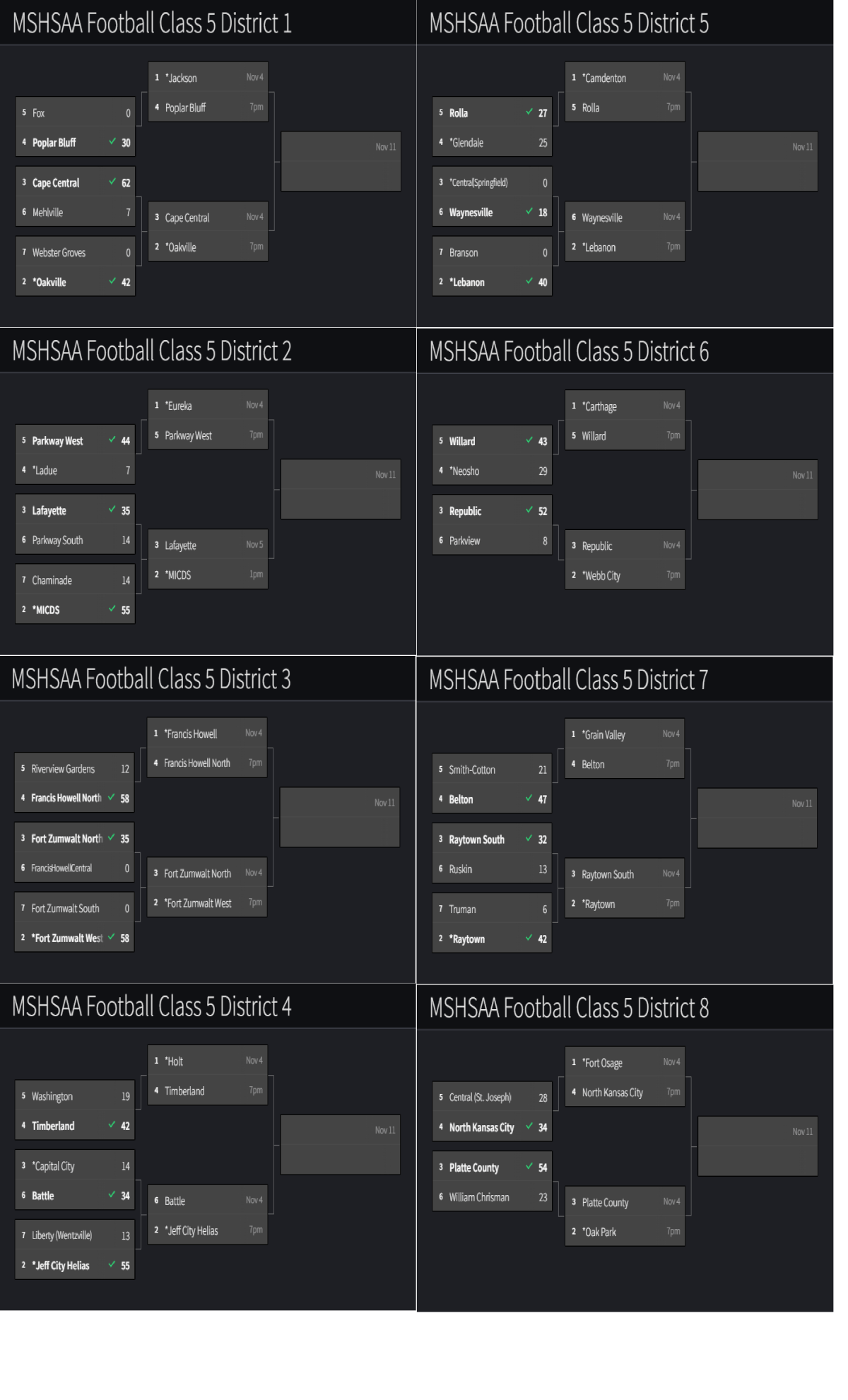
Task: Select *Grain Valley in the District 7 bracket
Action: click(604, 735)
